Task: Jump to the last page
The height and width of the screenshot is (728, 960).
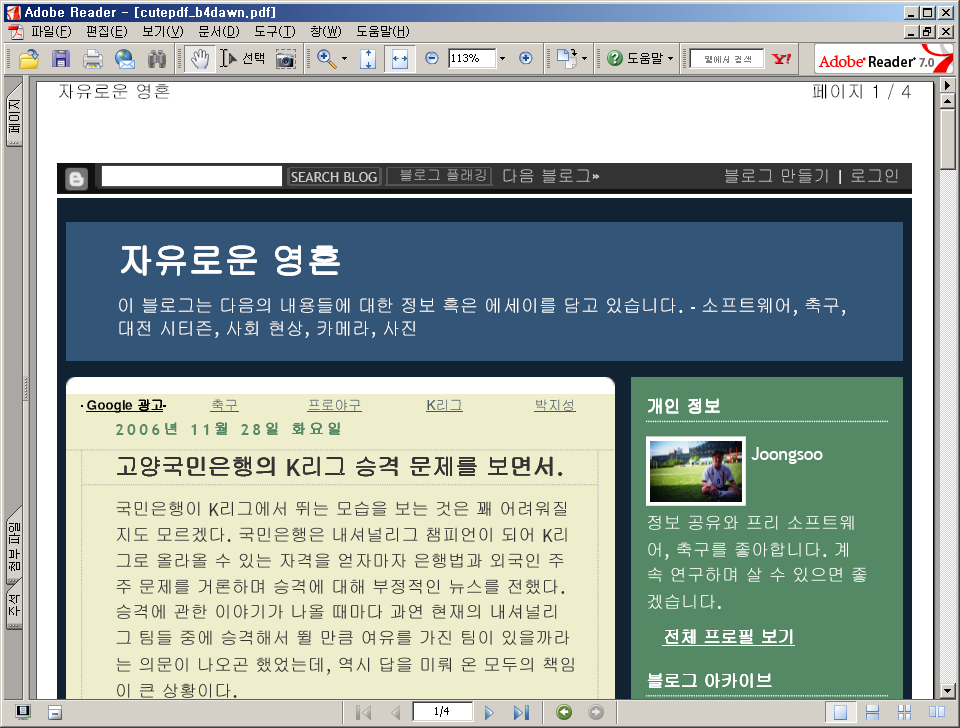Action: pyautogui.click(x=521, y=712)
